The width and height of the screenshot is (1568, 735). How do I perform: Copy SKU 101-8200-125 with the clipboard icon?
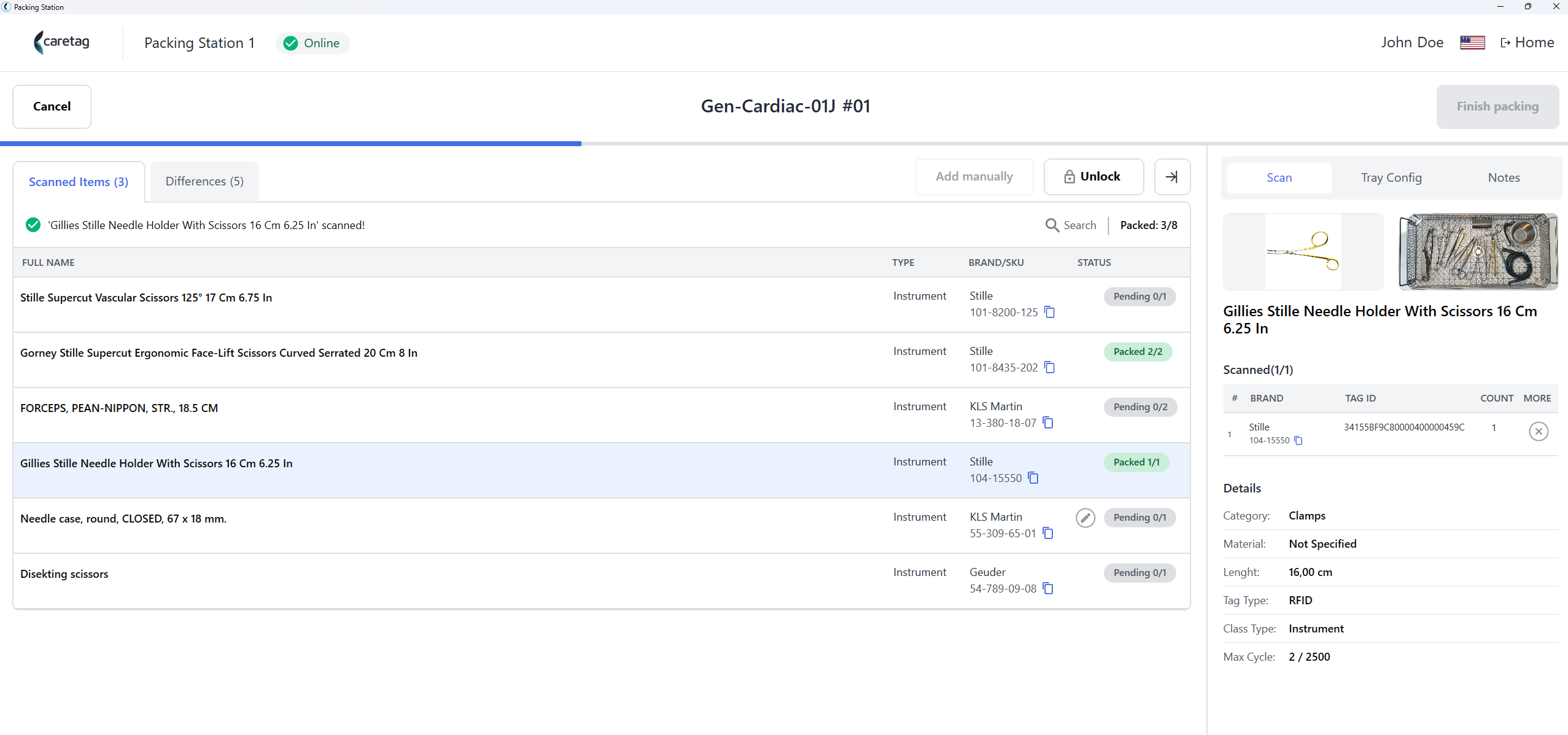(1050, 313)
